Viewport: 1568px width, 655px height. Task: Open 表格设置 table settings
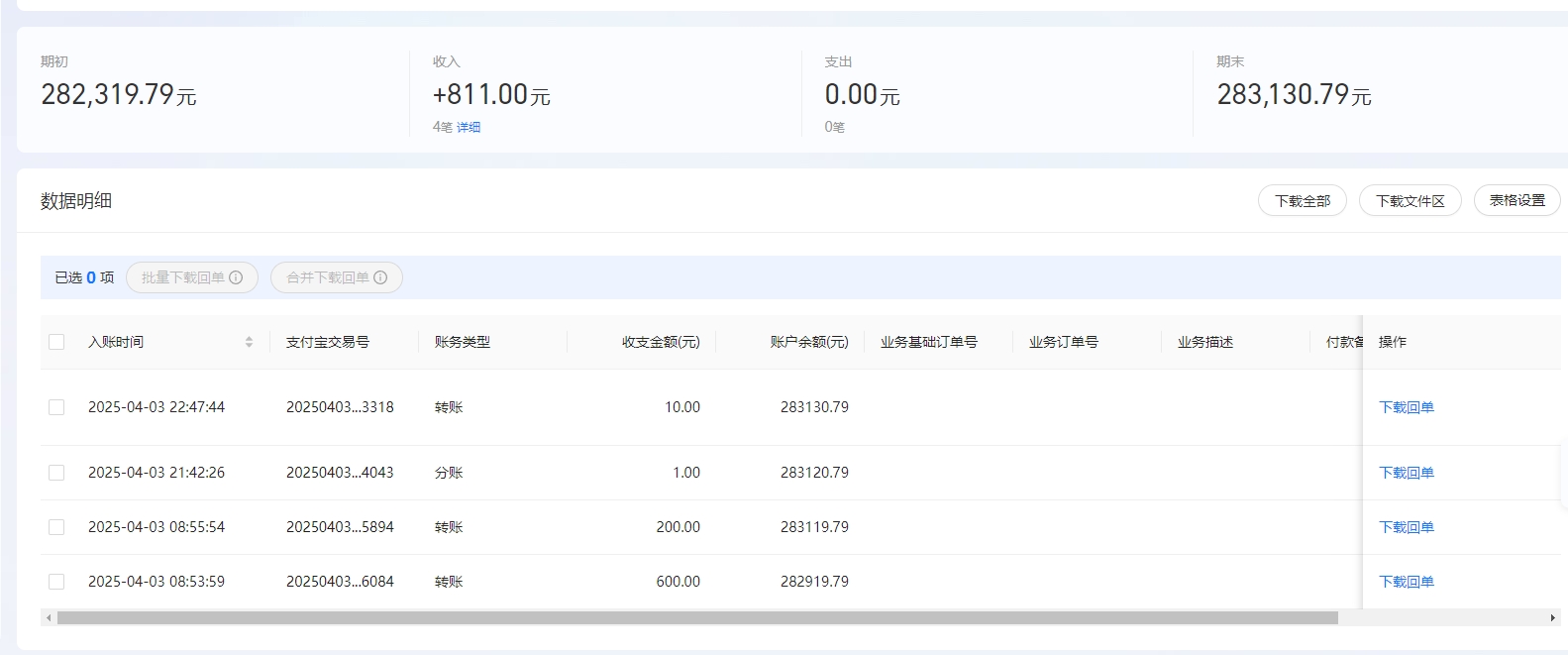point(1516,200)
